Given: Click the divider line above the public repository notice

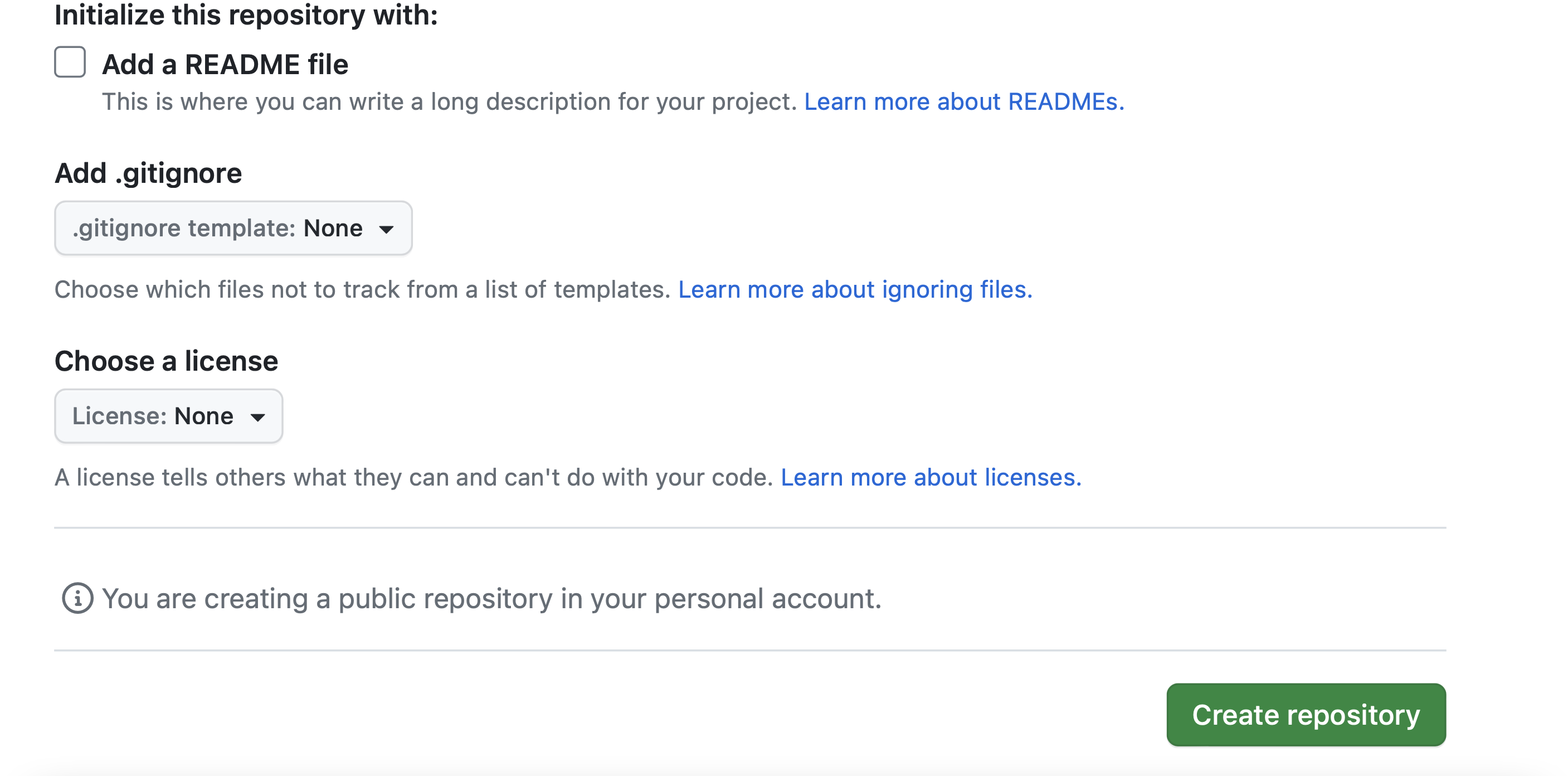Looking at the screenshot, I should [x=750, y=527].
